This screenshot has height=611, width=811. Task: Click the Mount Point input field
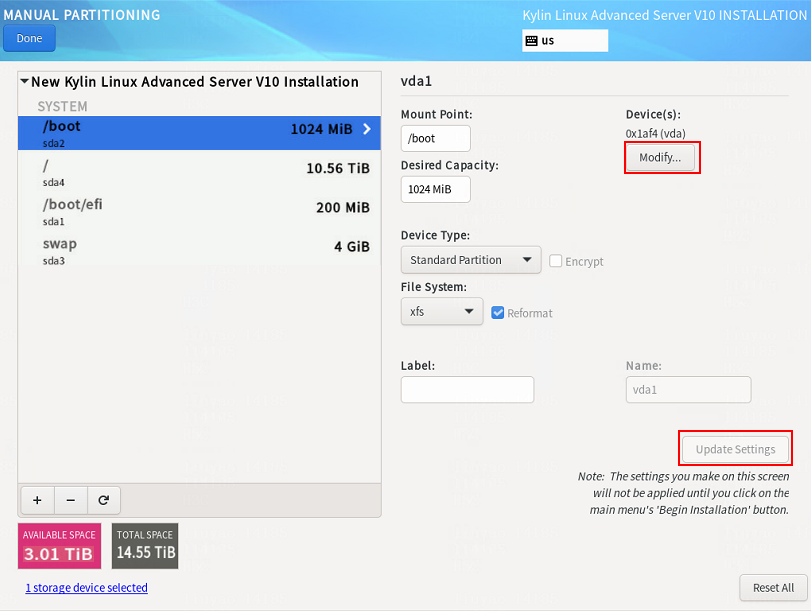point(435,138)
